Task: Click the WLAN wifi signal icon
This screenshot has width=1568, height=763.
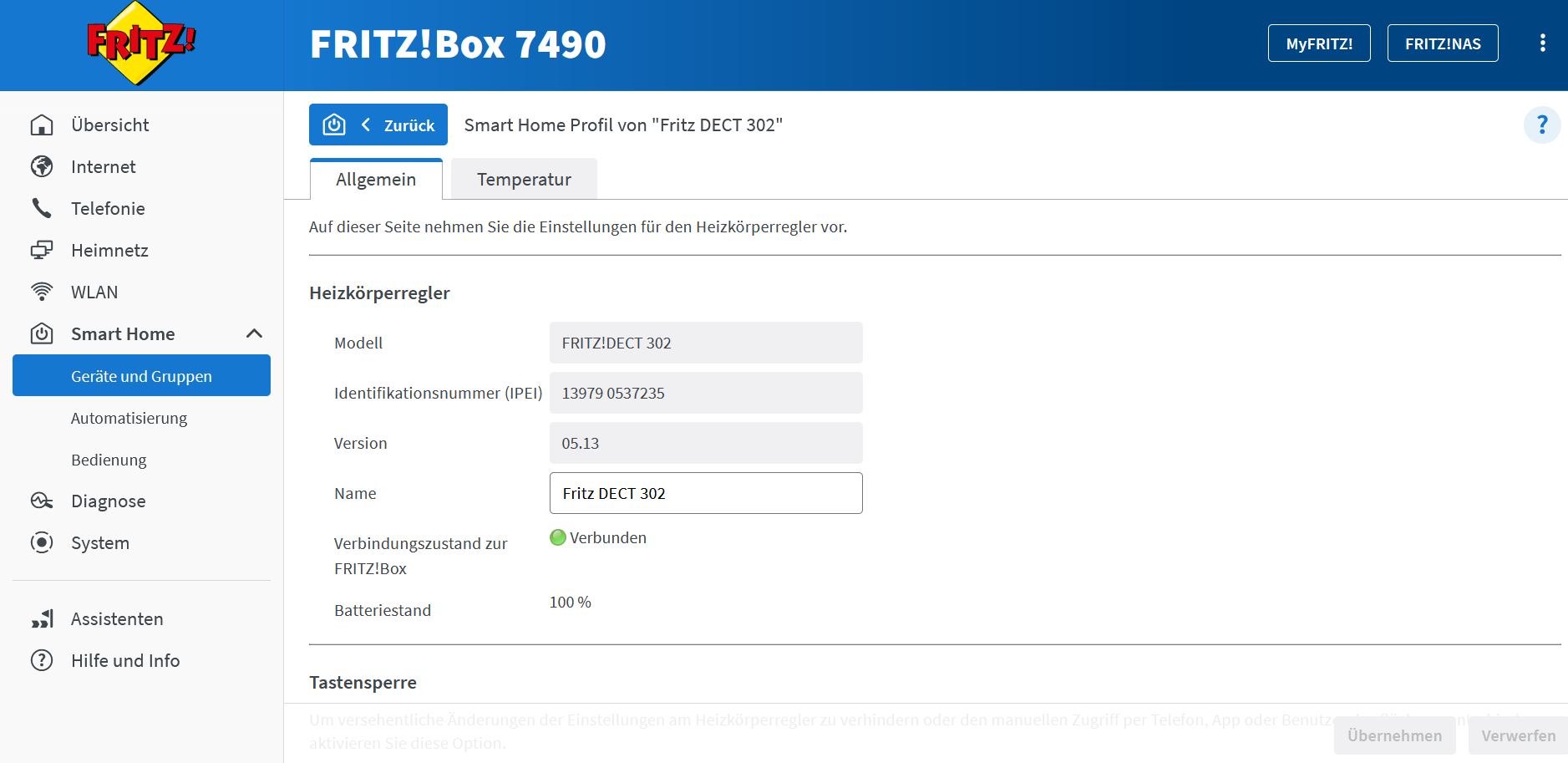Action: tap(42, 292)
